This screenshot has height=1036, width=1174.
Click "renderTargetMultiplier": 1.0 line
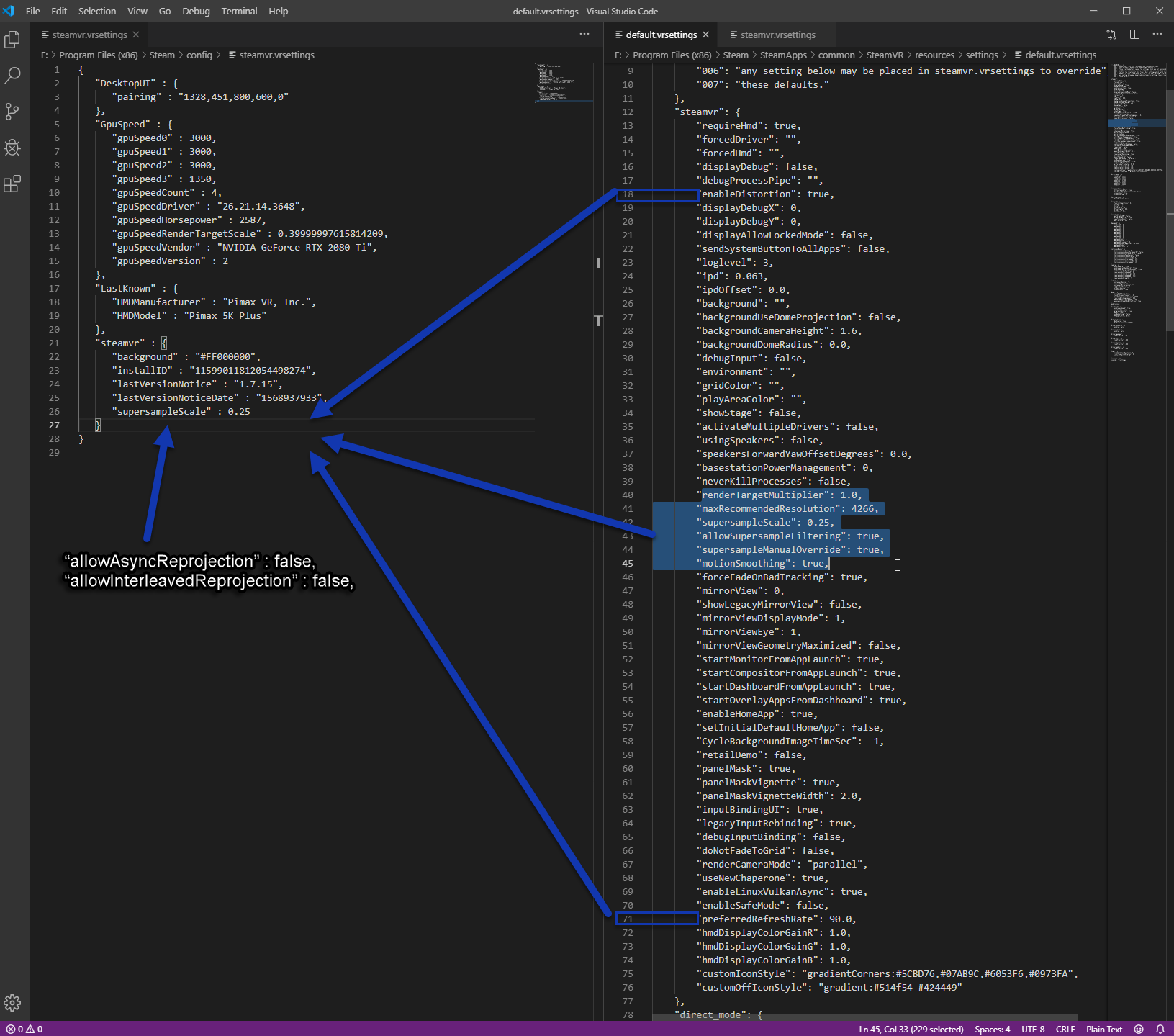click(x=779, y=495)
